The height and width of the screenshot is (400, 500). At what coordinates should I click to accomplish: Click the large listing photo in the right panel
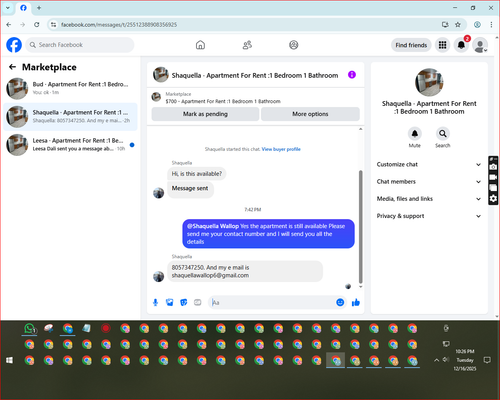pyautogui.click(x=429, y=82)
